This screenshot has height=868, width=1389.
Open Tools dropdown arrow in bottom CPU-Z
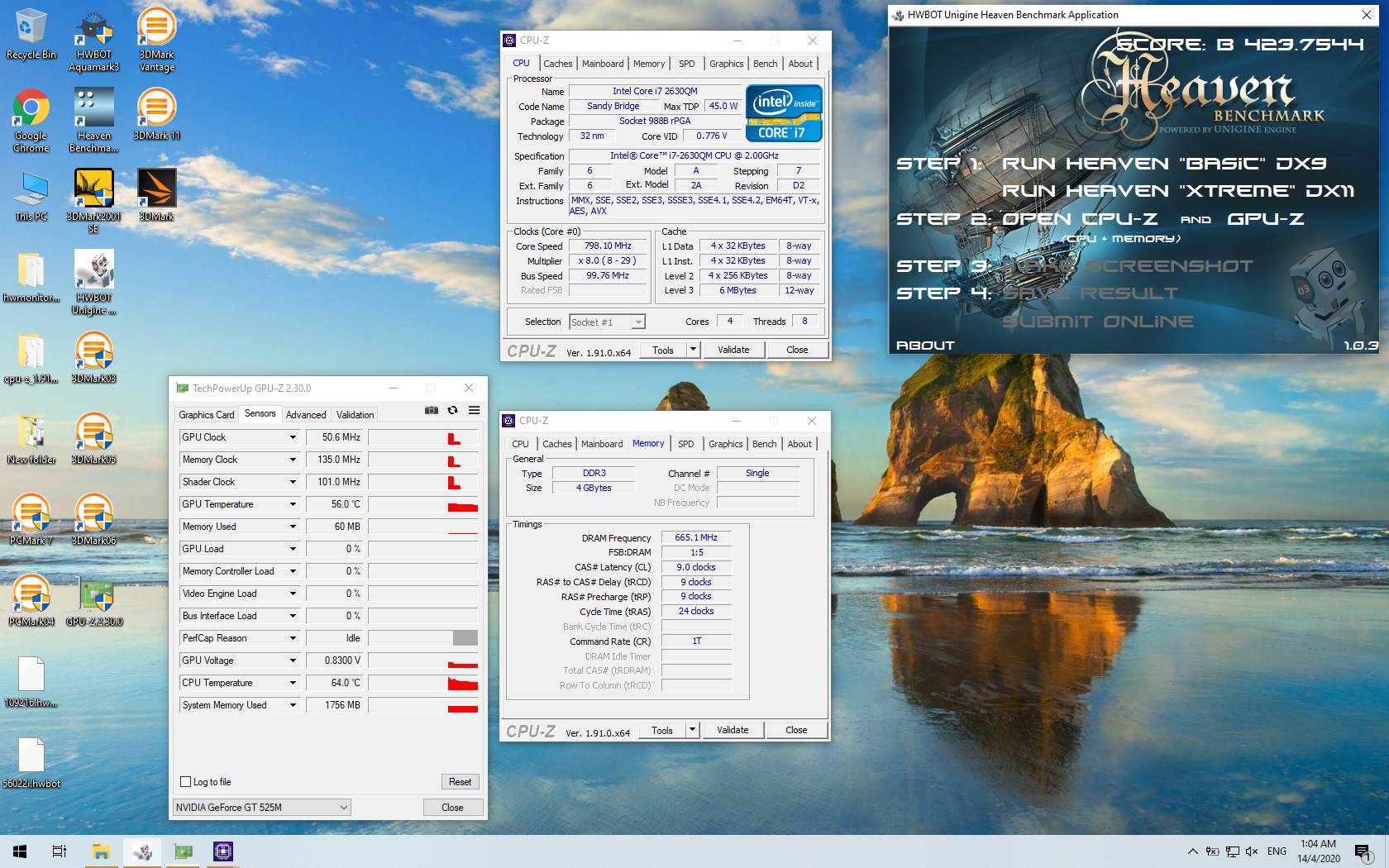(x=692, y=730)
